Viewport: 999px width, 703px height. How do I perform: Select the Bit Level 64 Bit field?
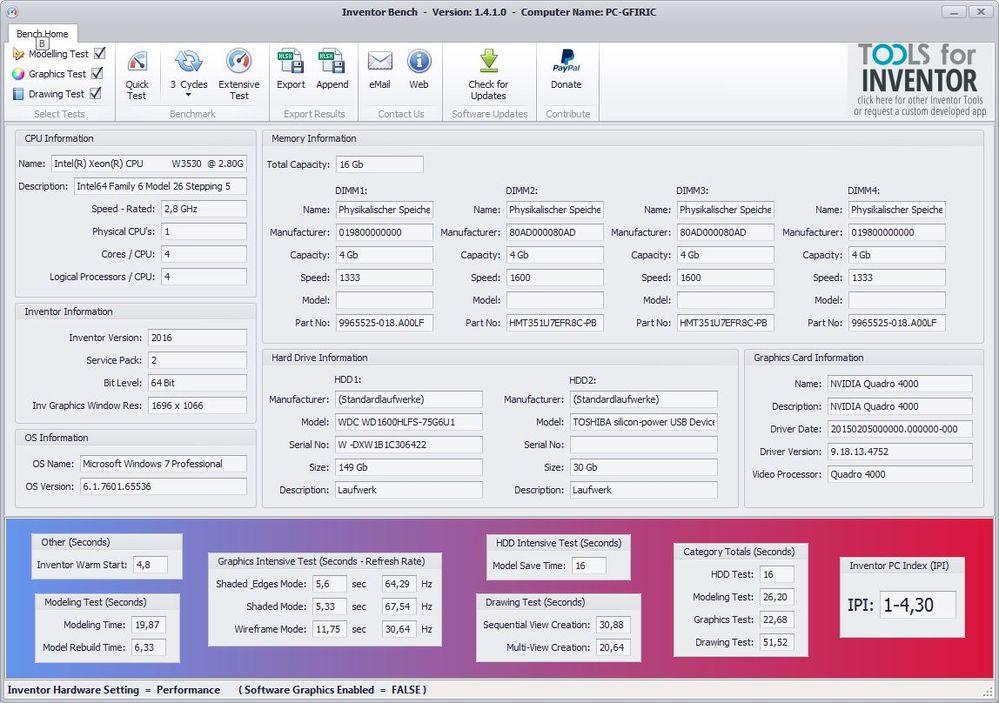(x=198, y=383)
